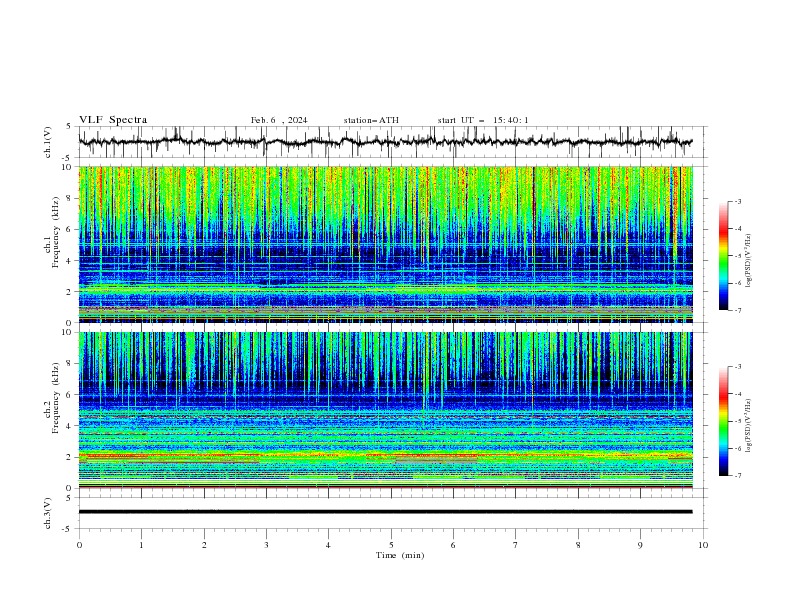The image size is (792, 612).
Task: Click the ch.2 spectrogram color scale bar
Action: tap(723, 421)
